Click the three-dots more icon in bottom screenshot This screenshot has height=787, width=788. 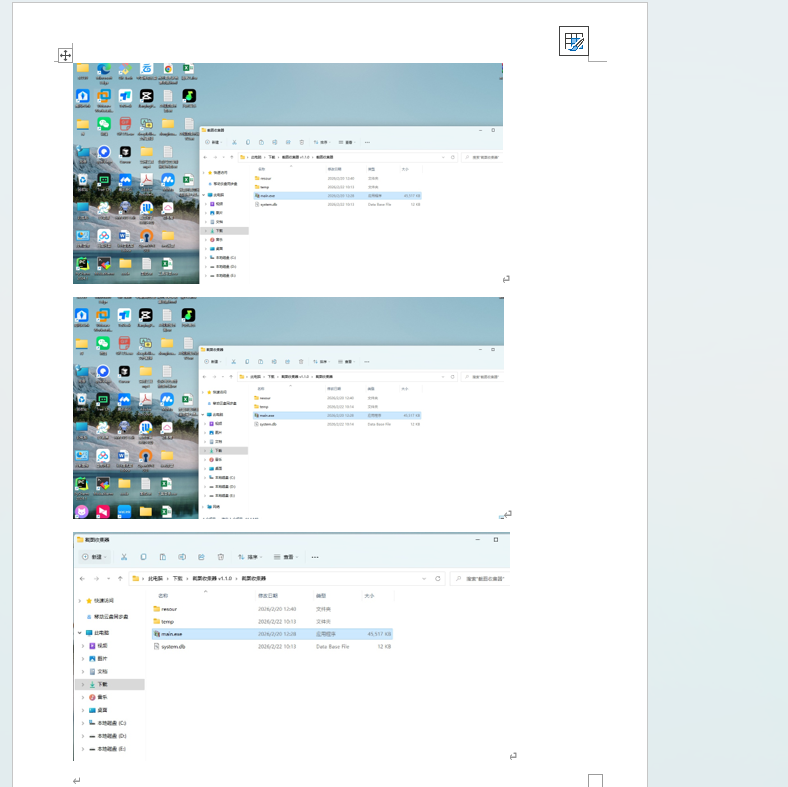click(315, 557)
